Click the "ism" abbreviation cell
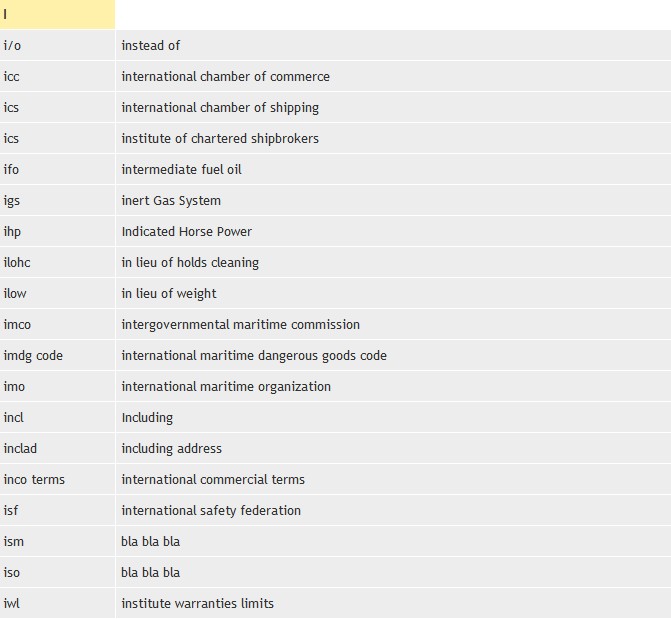The width and height of the screenshot is (671, 619). point(12,541)
